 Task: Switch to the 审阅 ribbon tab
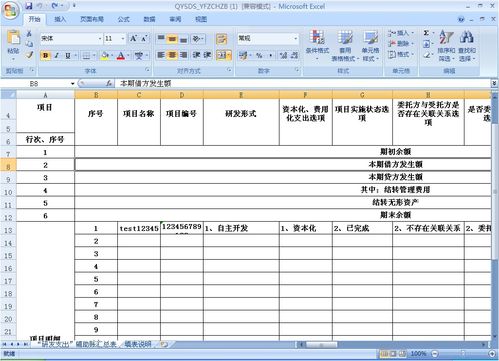pyautogui.click(x=175, y=19)
